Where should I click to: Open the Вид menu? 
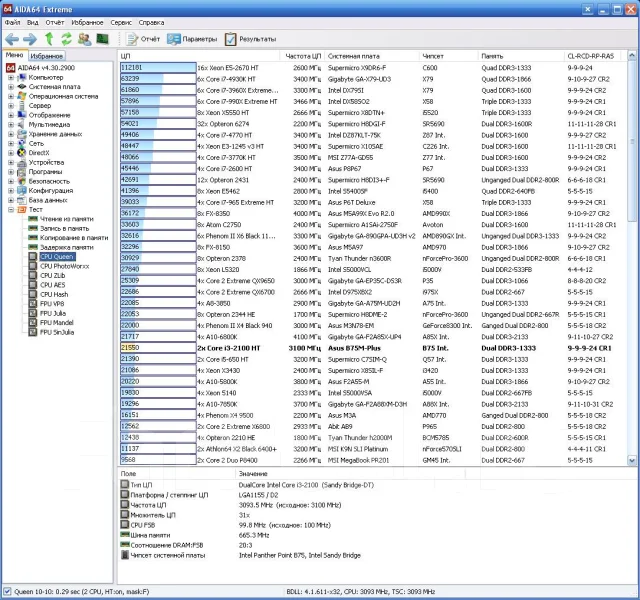(33, 22)
